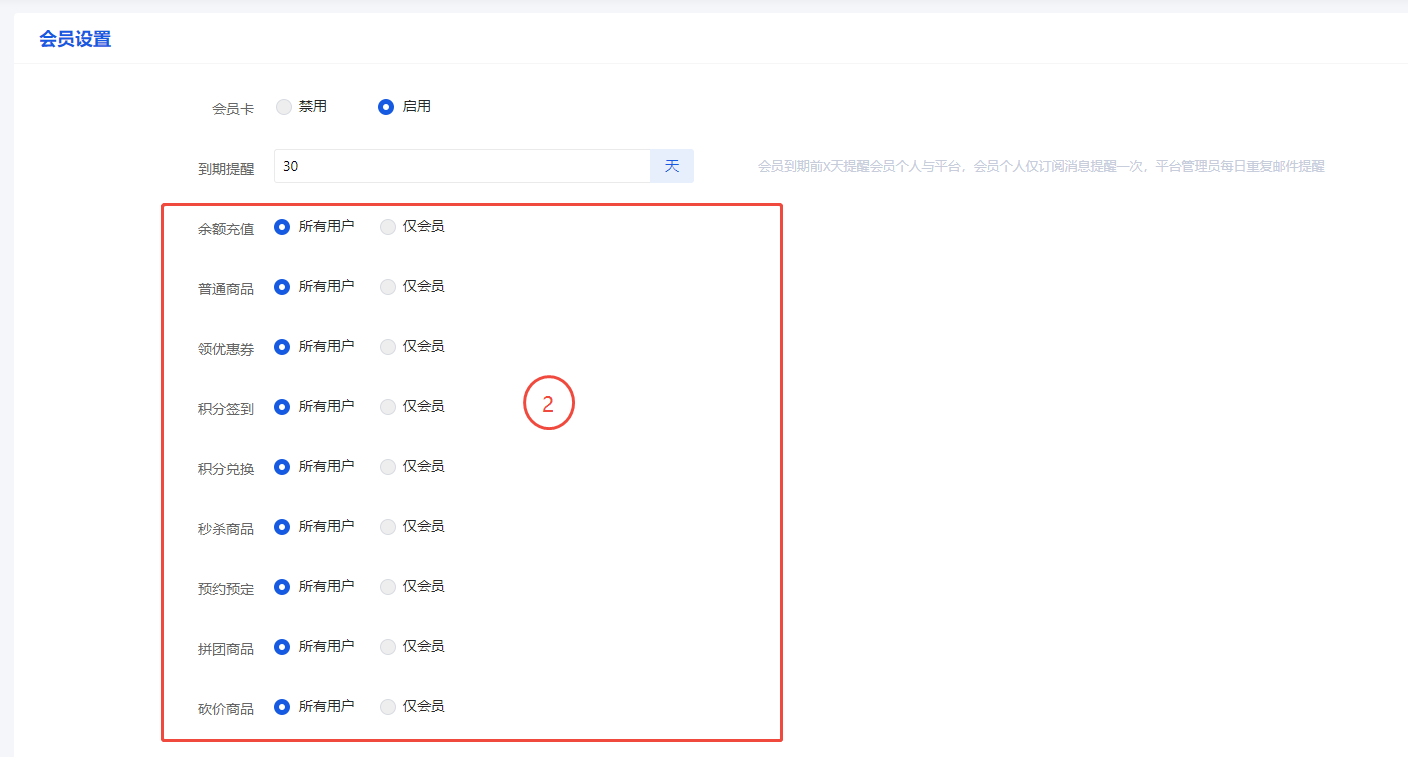Set 秒杀商品 to 仅会员
The height and width of the screenshot is (757, 1408).
tap(388, 527)
